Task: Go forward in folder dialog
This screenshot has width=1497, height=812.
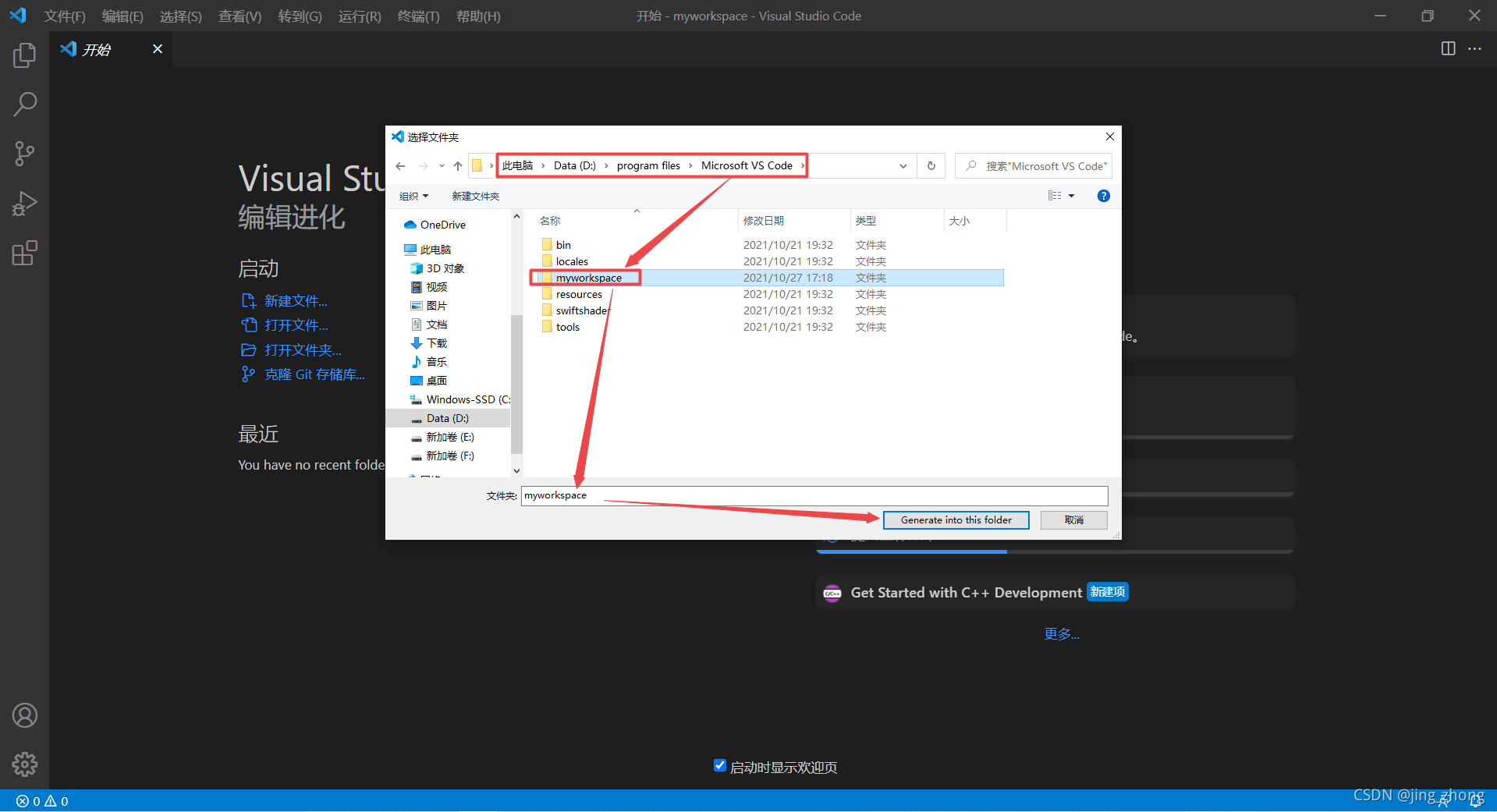Action: 423,166
